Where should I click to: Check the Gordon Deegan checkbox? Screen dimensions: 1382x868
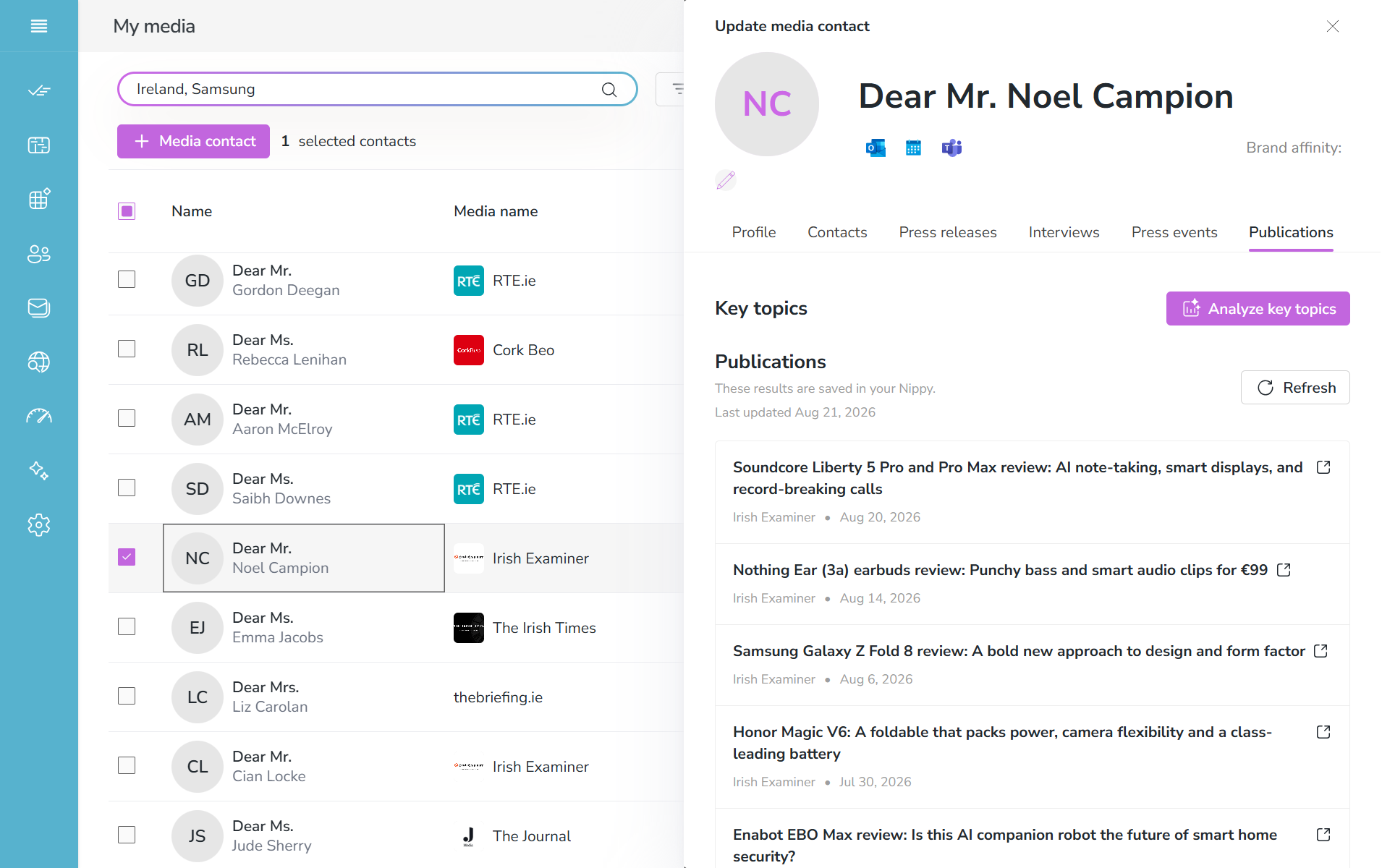click(x=127, y=279)
